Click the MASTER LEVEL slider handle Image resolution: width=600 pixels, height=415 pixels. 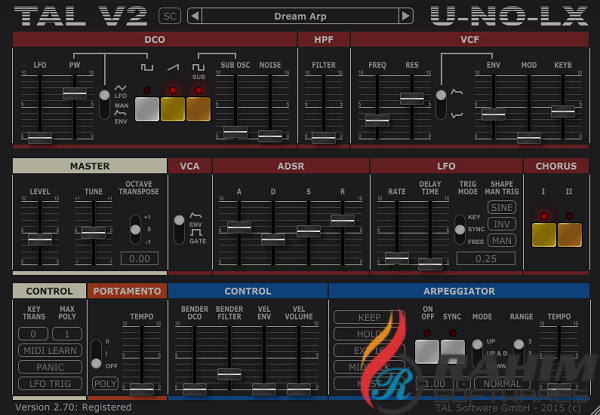pos(40,239)
